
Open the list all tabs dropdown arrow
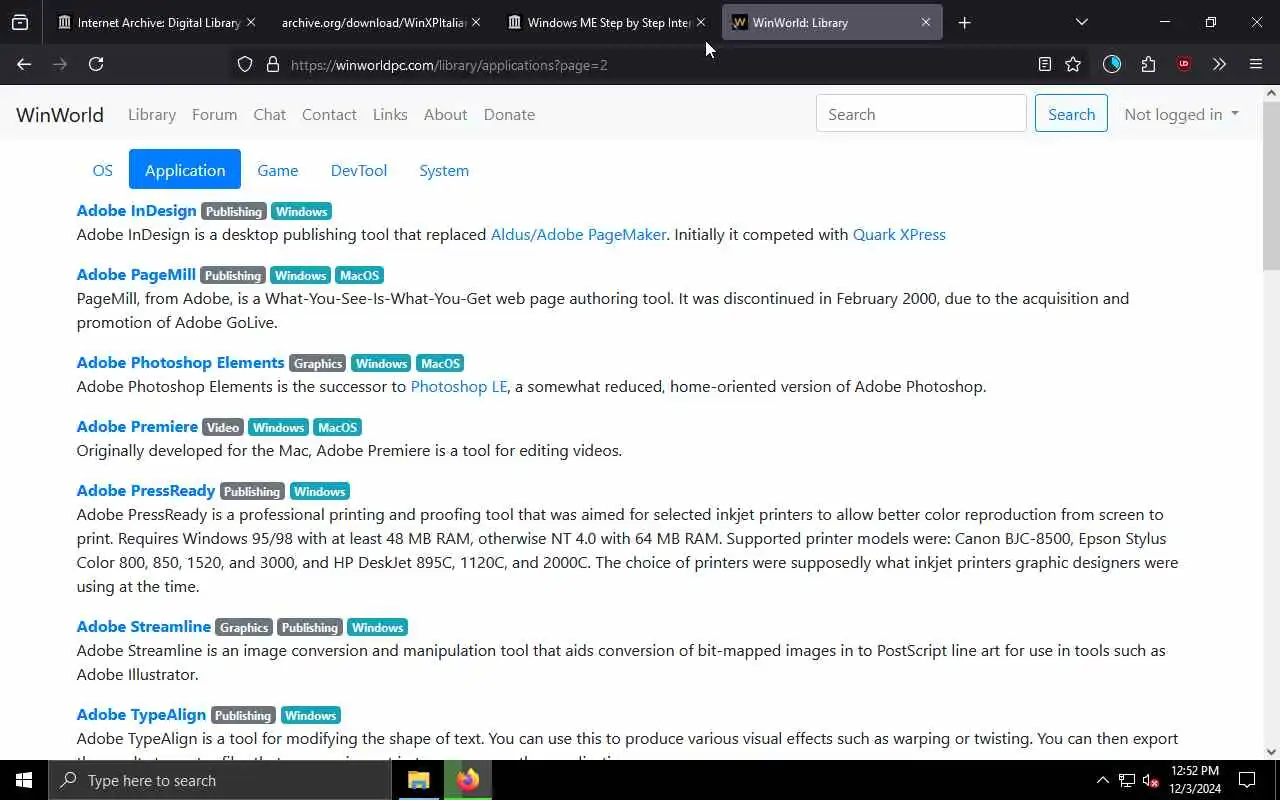coord(1081,22)
